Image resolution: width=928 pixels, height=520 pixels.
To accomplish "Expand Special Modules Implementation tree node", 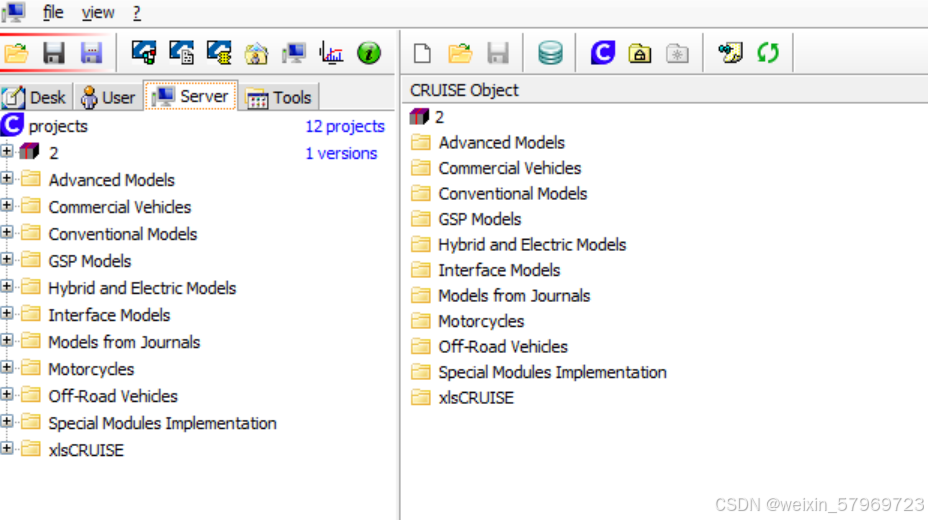I will click(7, 421).
